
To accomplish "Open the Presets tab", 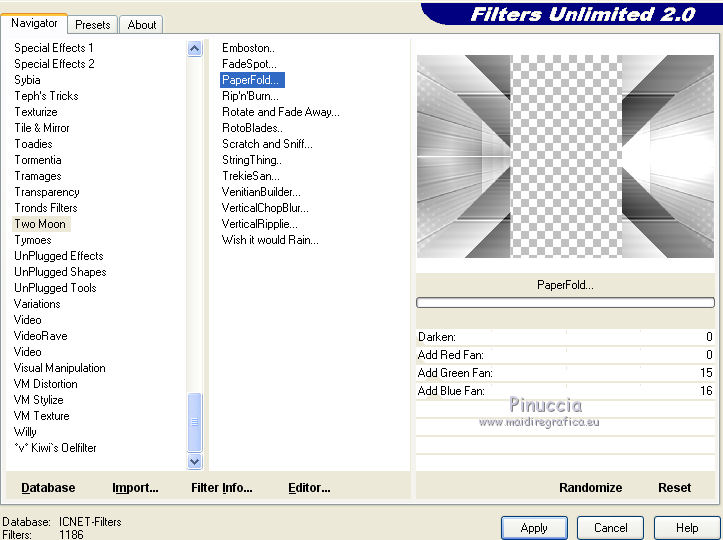I will click(93, 25).
